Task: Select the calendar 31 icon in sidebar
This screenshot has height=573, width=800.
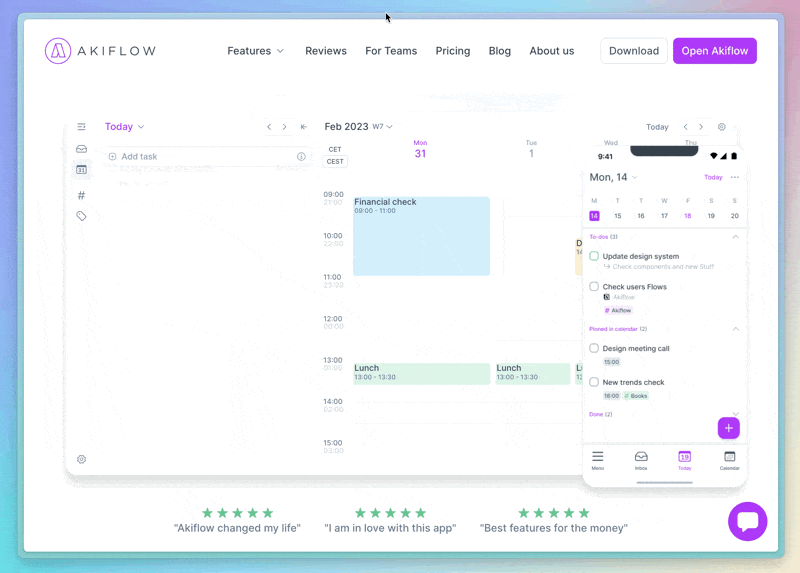Action: tap(81, 170)
